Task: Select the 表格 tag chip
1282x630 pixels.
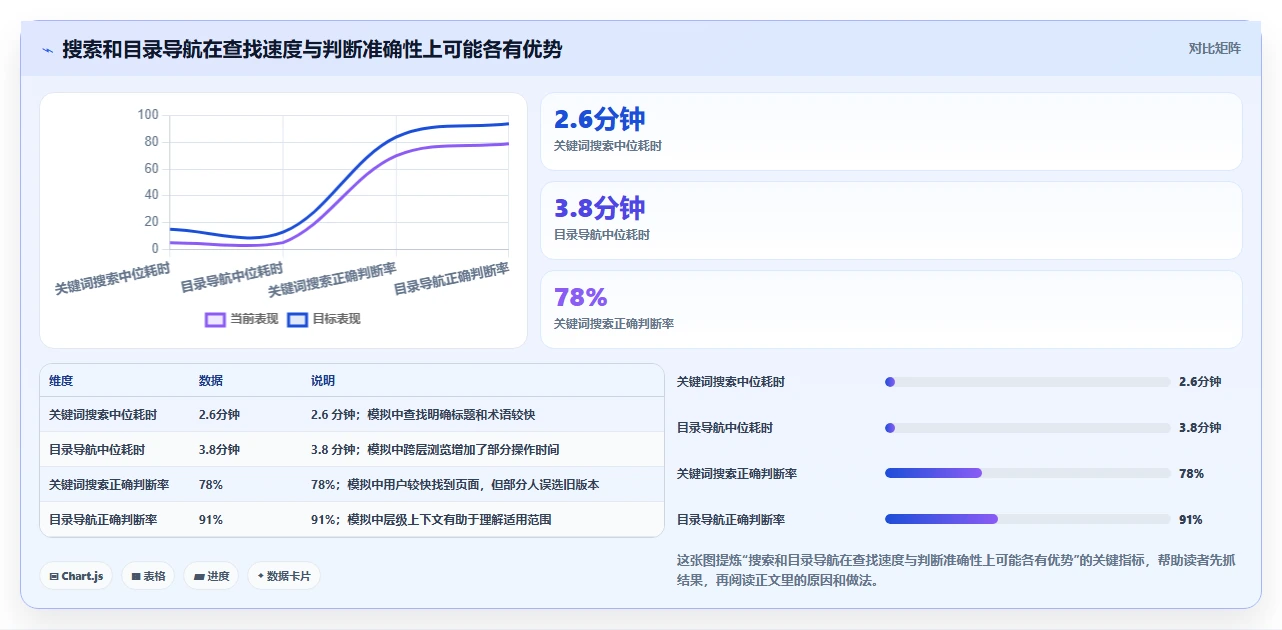Action: [148, 576]
